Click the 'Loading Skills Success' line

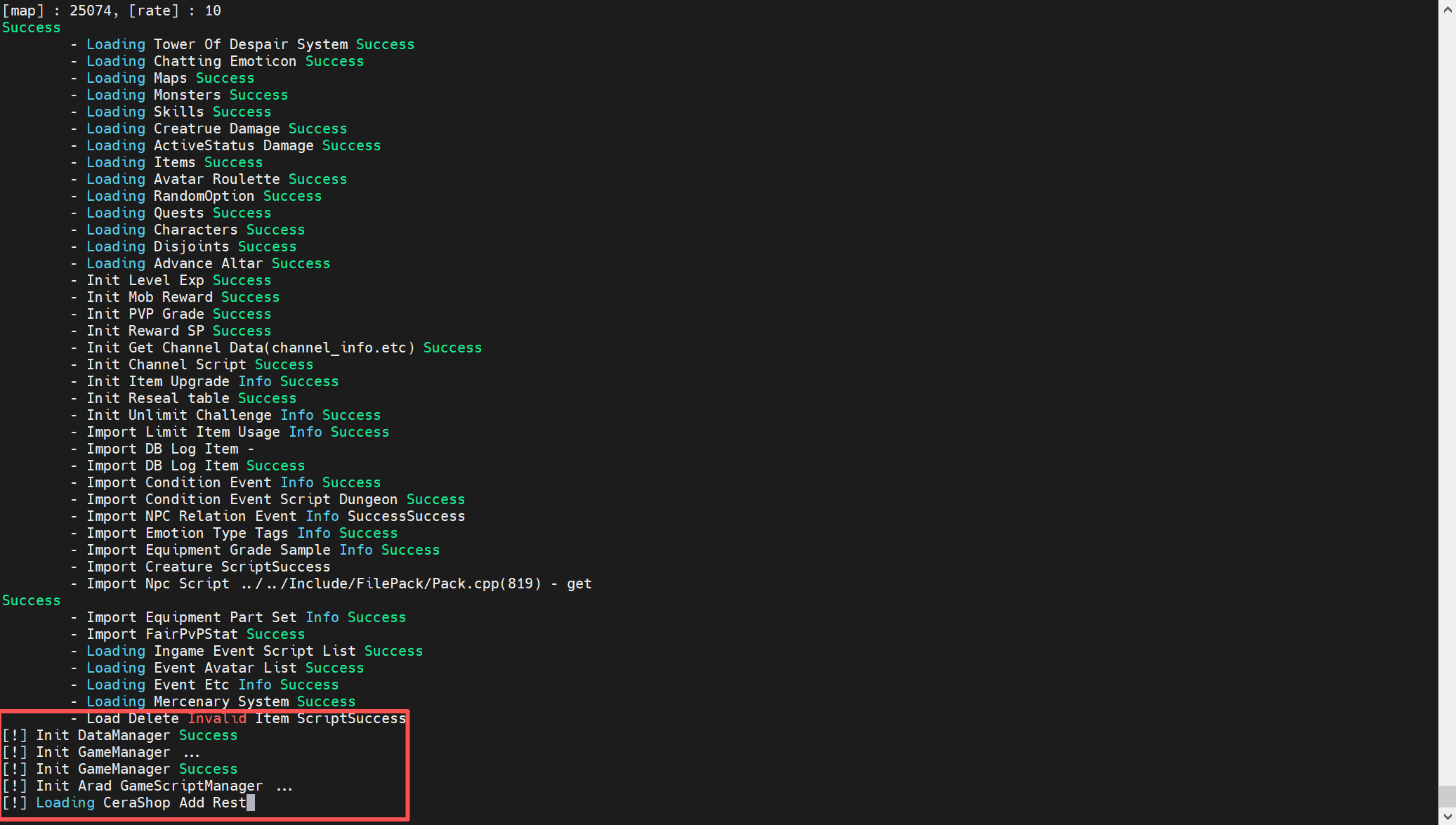171,112
